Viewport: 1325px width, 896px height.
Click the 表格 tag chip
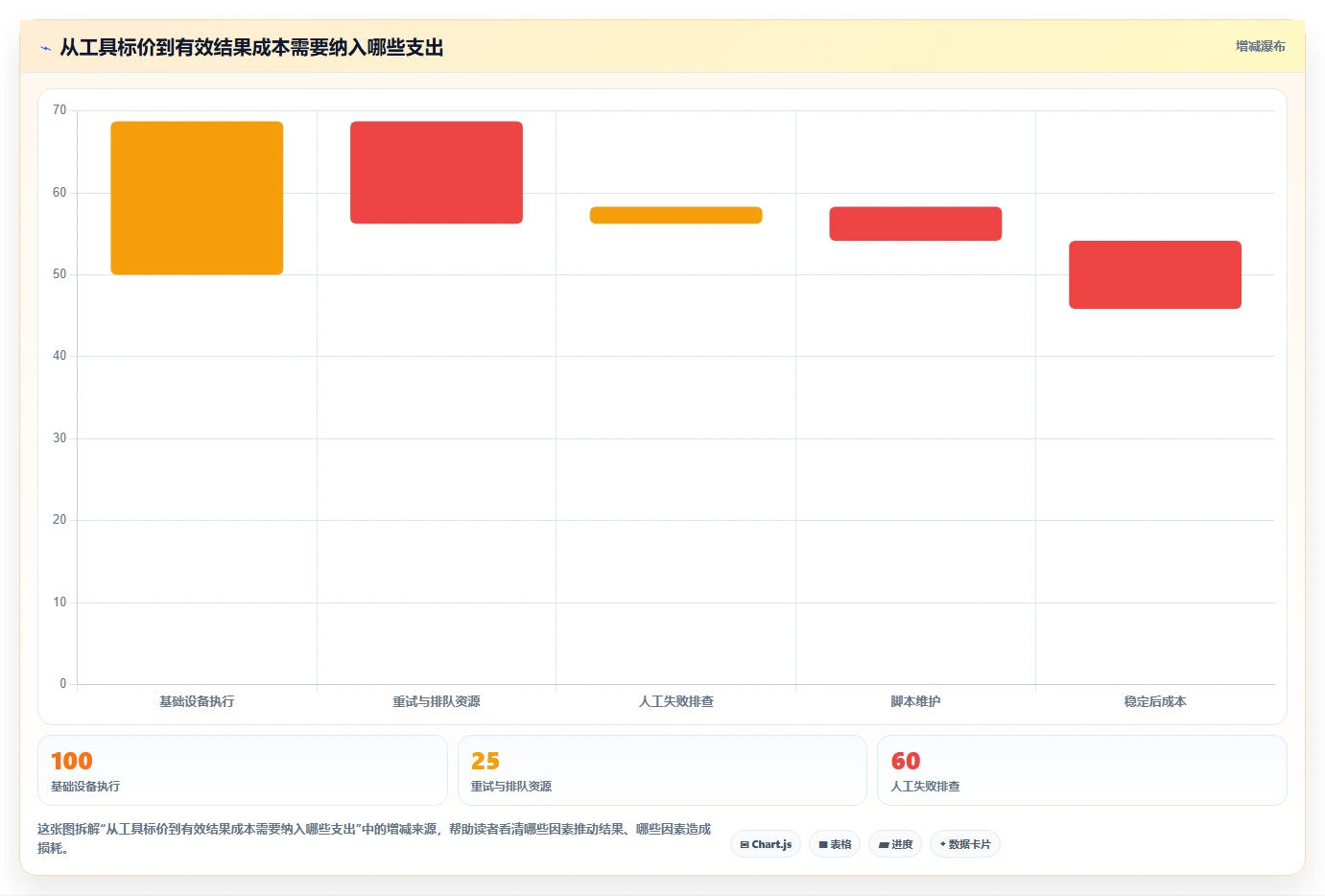[835, 844]
